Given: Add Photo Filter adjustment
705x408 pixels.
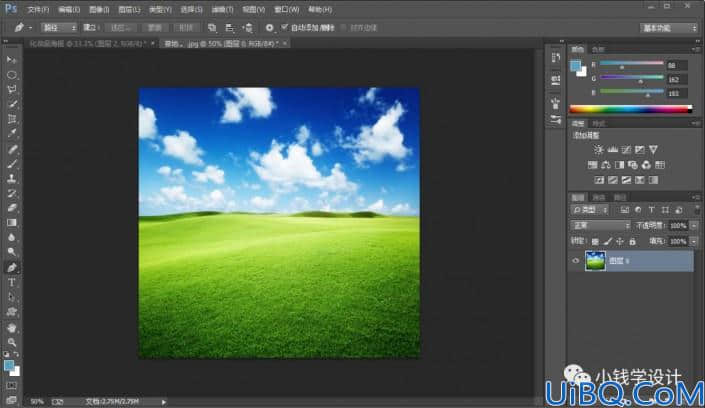Looking at the screenshot, I should click(x=633, y=165).
